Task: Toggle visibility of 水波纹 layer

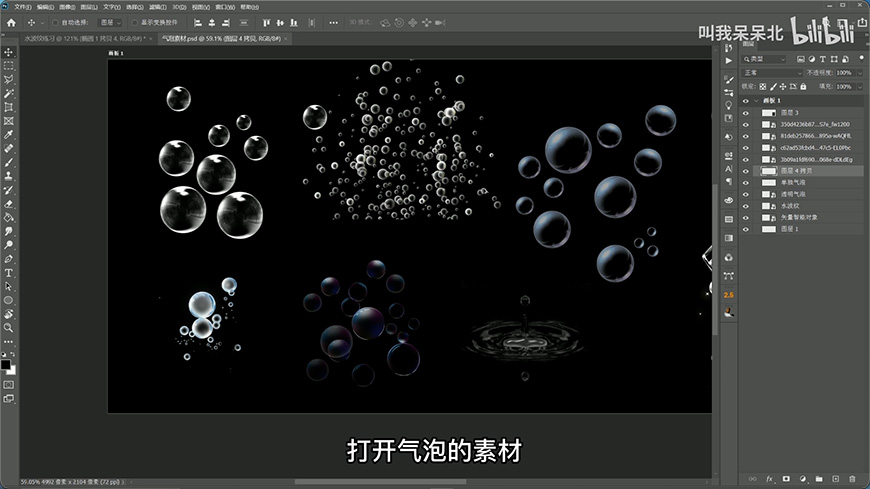Action: pyautogui.click(x=746, y=206)
